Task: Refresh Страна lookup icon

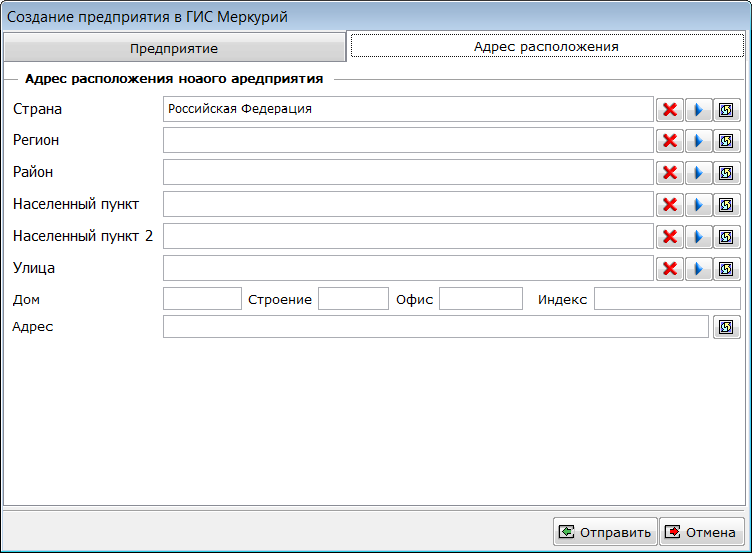Action: pos(727,110)
